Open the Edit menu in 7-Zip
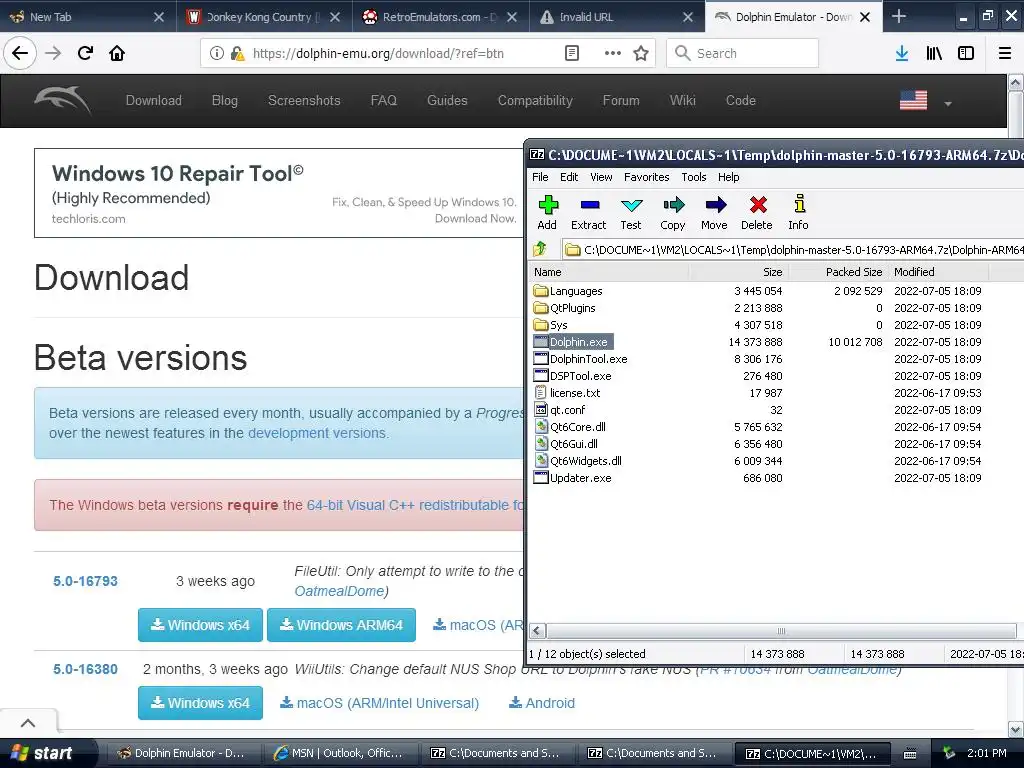This screenshot has height=768, width=1024. coord(569,177)
